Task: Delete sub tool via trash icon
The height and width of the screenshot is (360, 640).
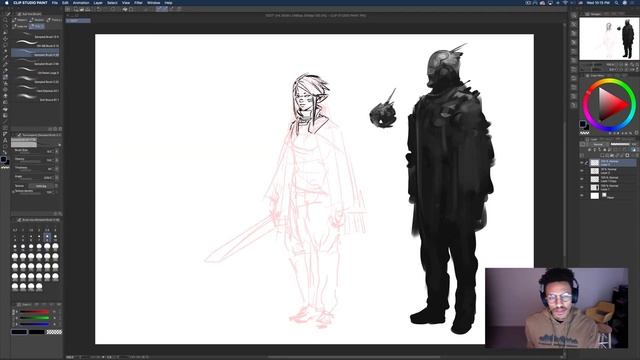Action: [60, 129]
